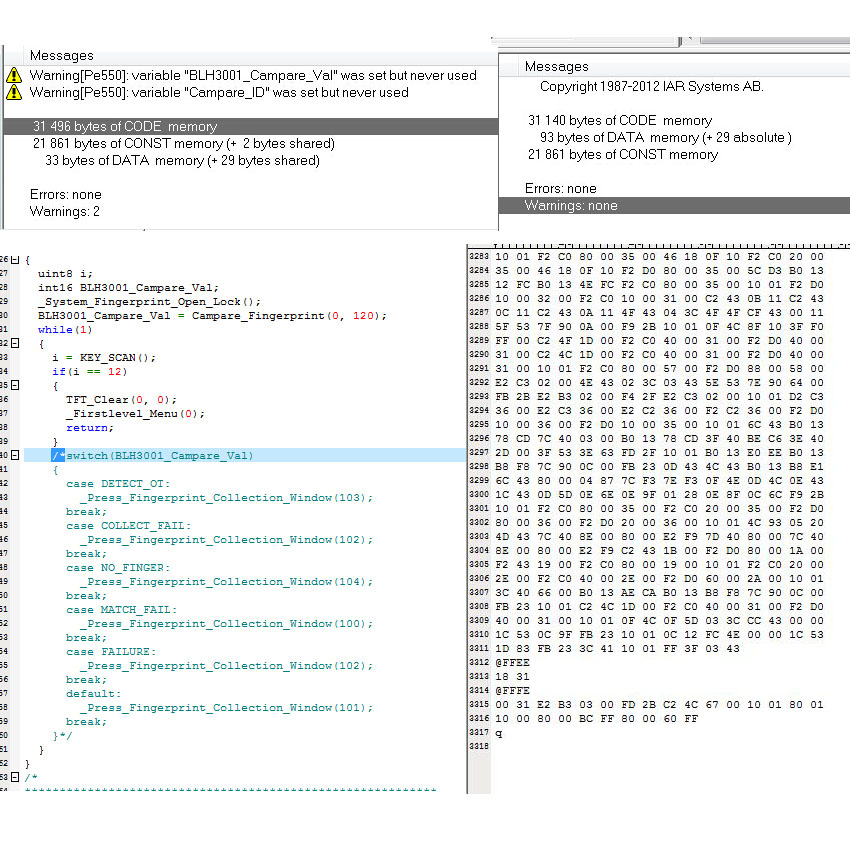Click the 'return;' statement
The width and height of the screenshot is (850, 850).
[89, 428]
